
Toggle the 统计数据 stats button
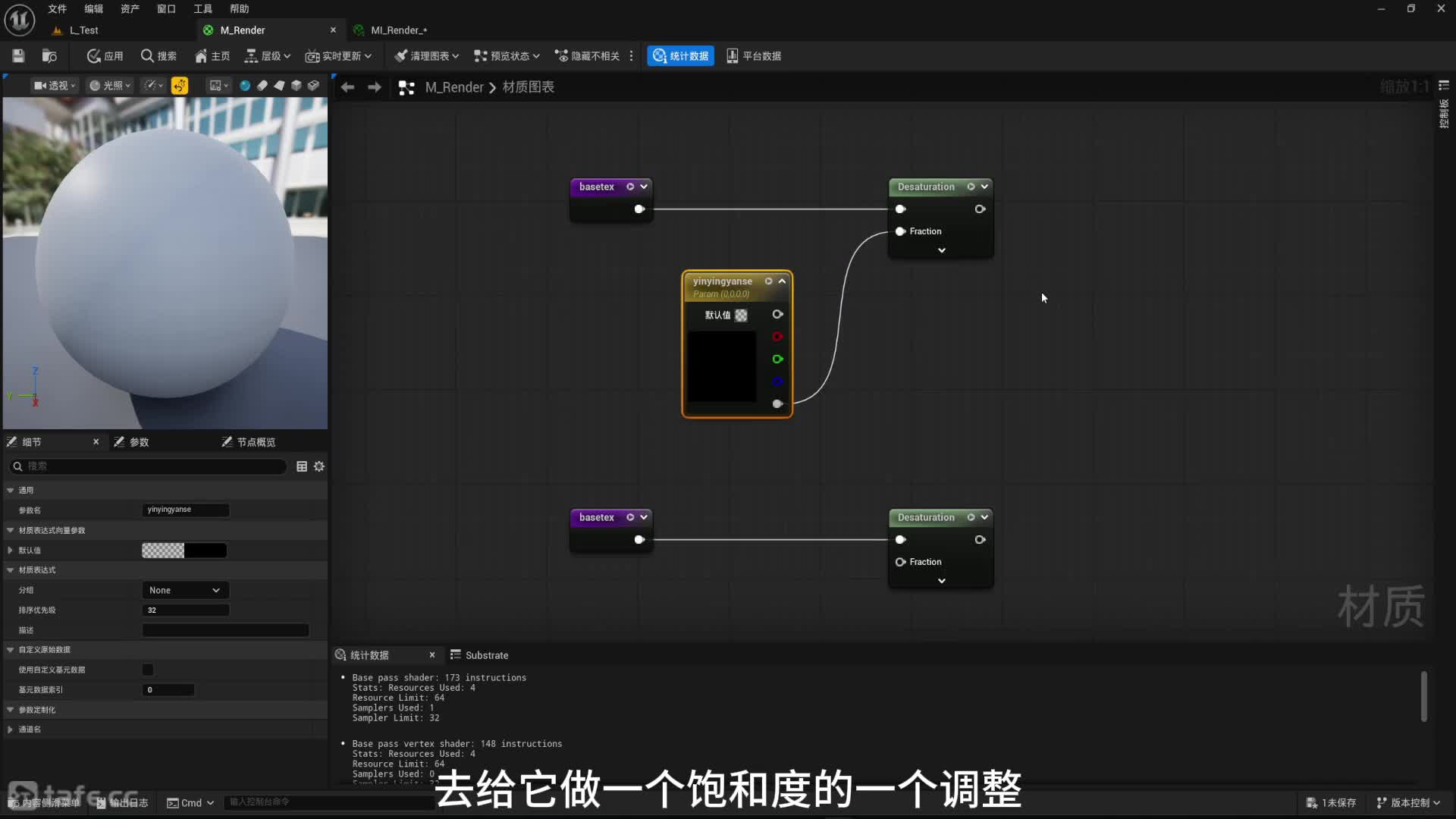point(680,55)
